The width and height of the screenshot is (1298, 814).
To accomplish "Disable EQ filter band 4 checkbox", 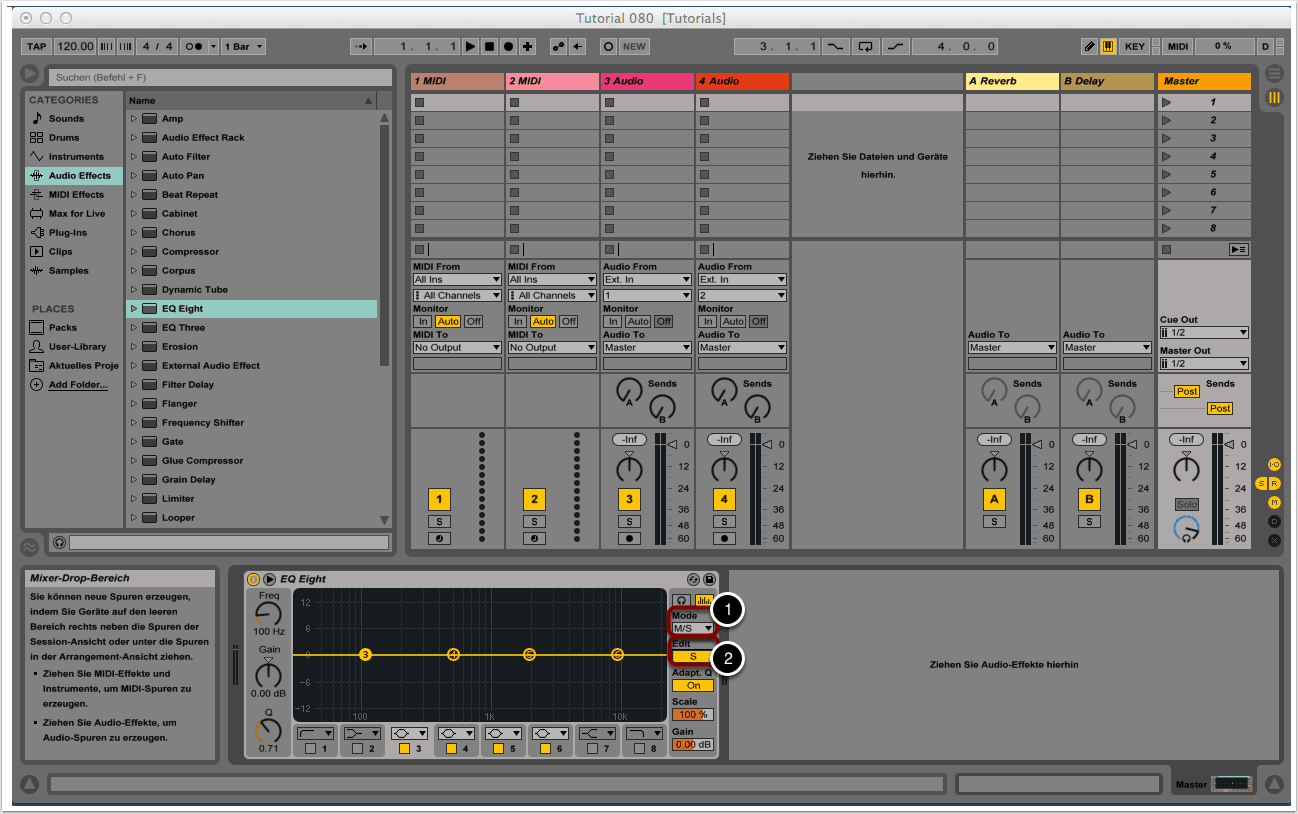I will [x=452, y=748].
